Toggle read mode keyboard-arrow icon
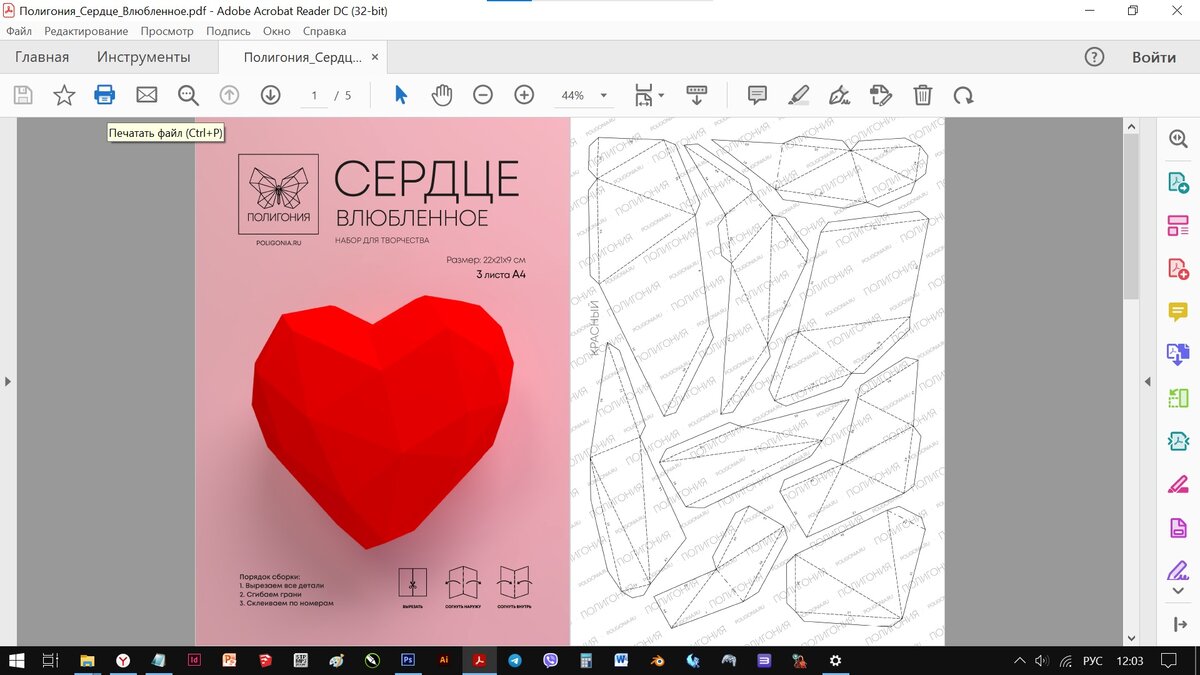The image size is (1200, 675). point(697,95)
